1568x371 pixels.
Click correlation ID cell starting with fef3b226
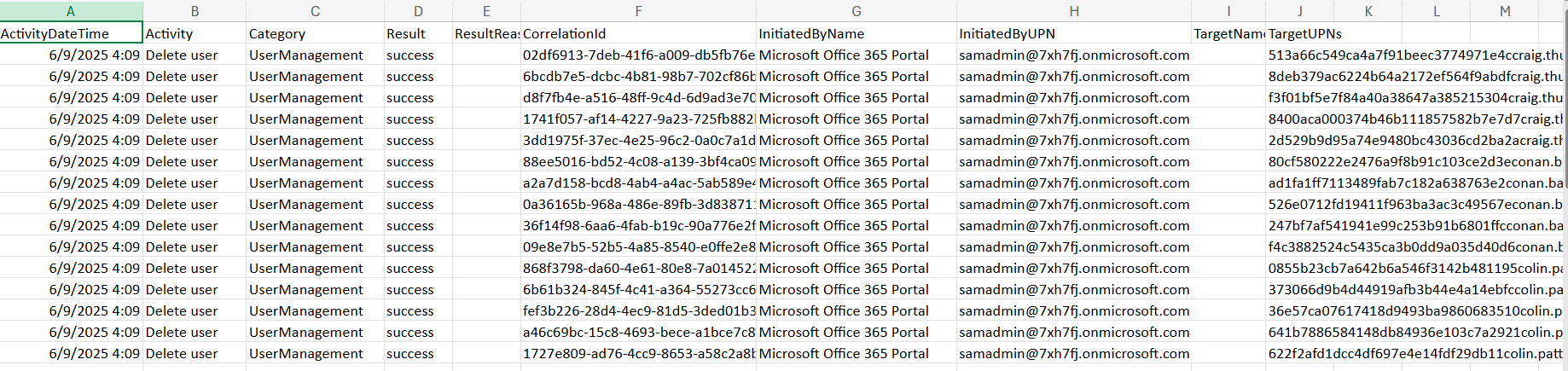tap(638, 311)
